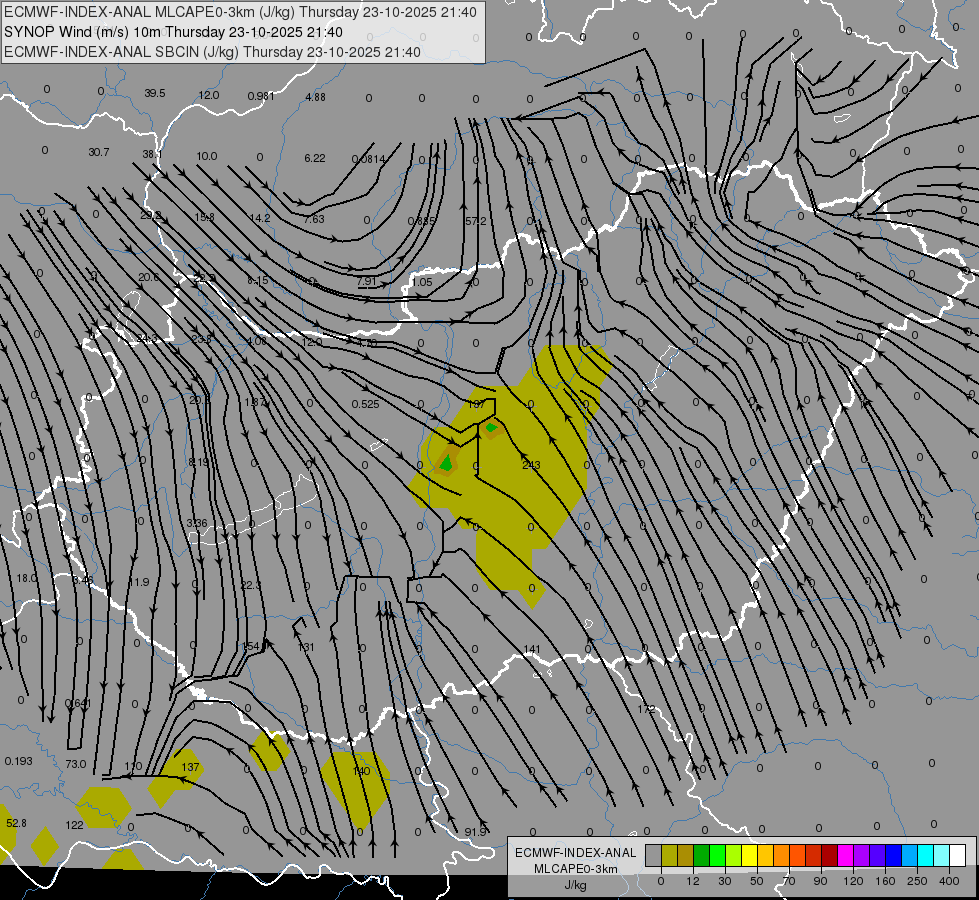Click the 131 grid value
The height and width of the screenshot is (900, 979).
pyautogui.click(x=305, y=648)
